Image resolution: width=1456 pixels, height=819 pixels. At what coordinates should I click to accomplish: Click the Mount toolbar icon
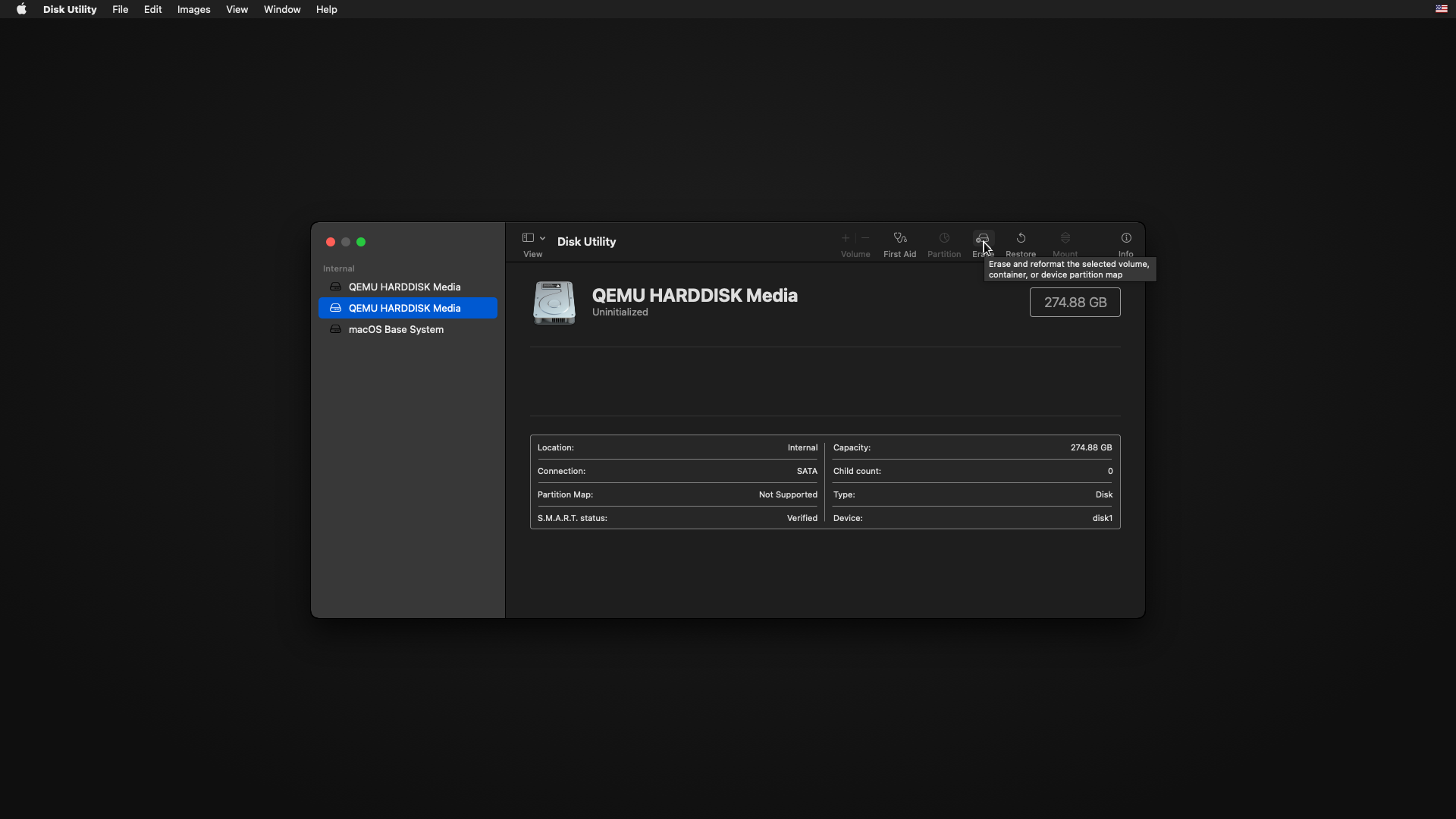pos(1065,238)
